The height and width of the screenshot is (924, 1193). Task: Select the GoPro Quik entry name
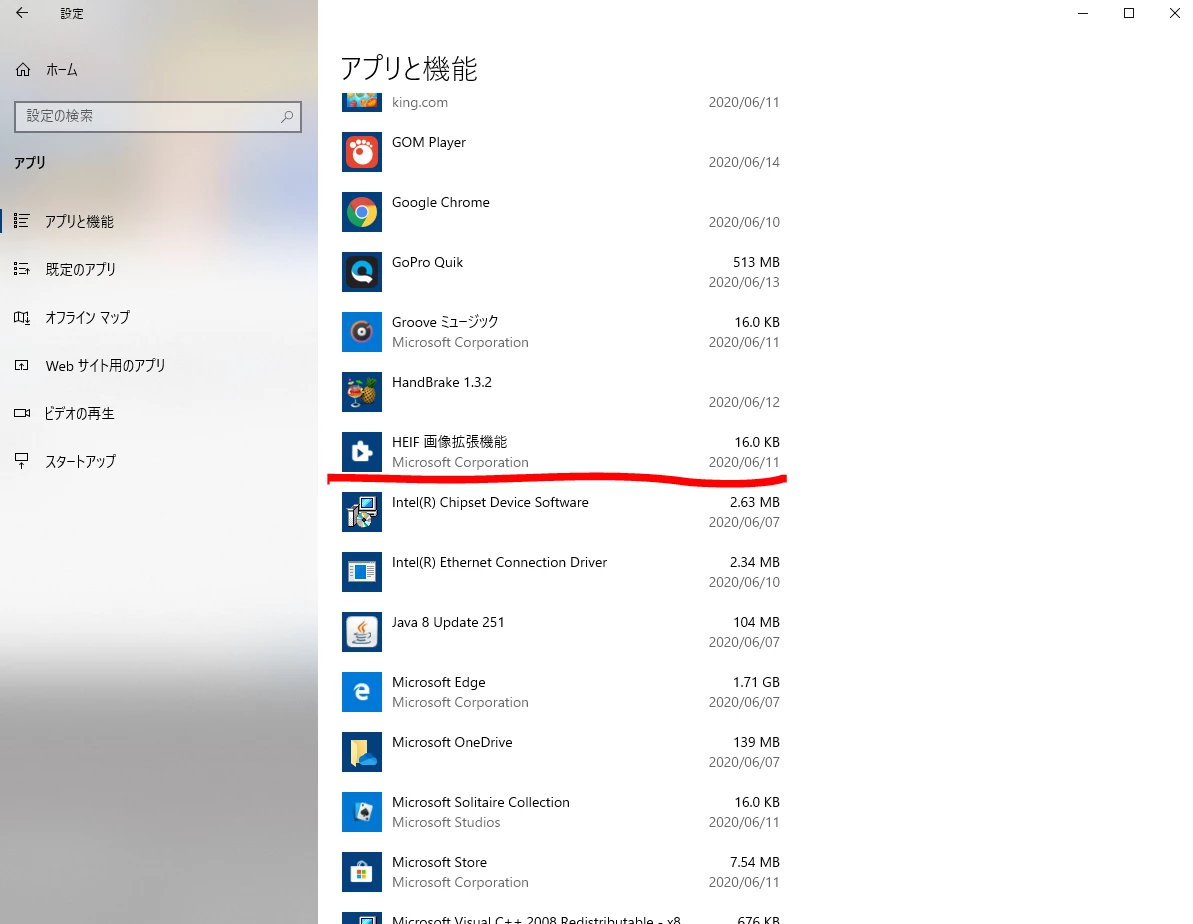pyautogui.click(x=427, y=263)
